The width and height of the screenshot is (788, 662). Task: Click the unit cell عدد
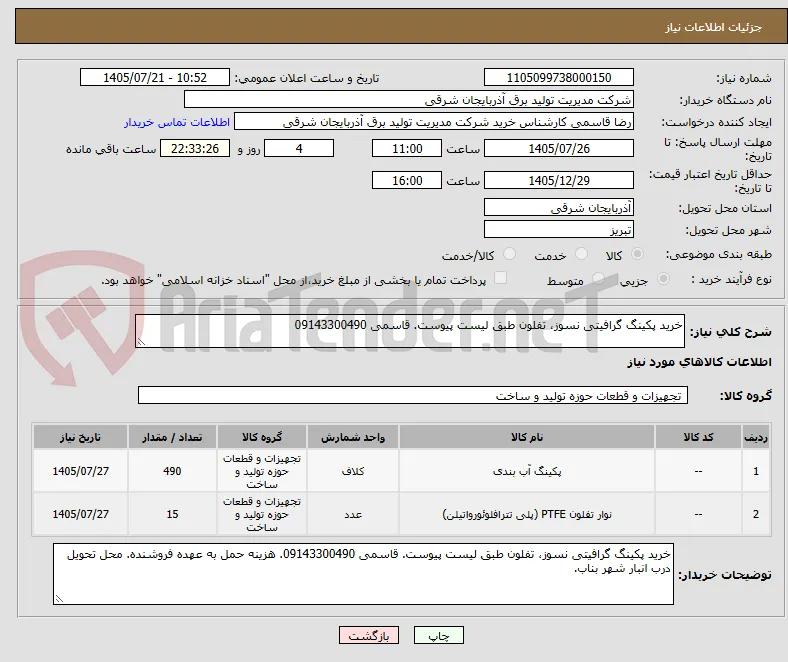click(x=353, y=514)
